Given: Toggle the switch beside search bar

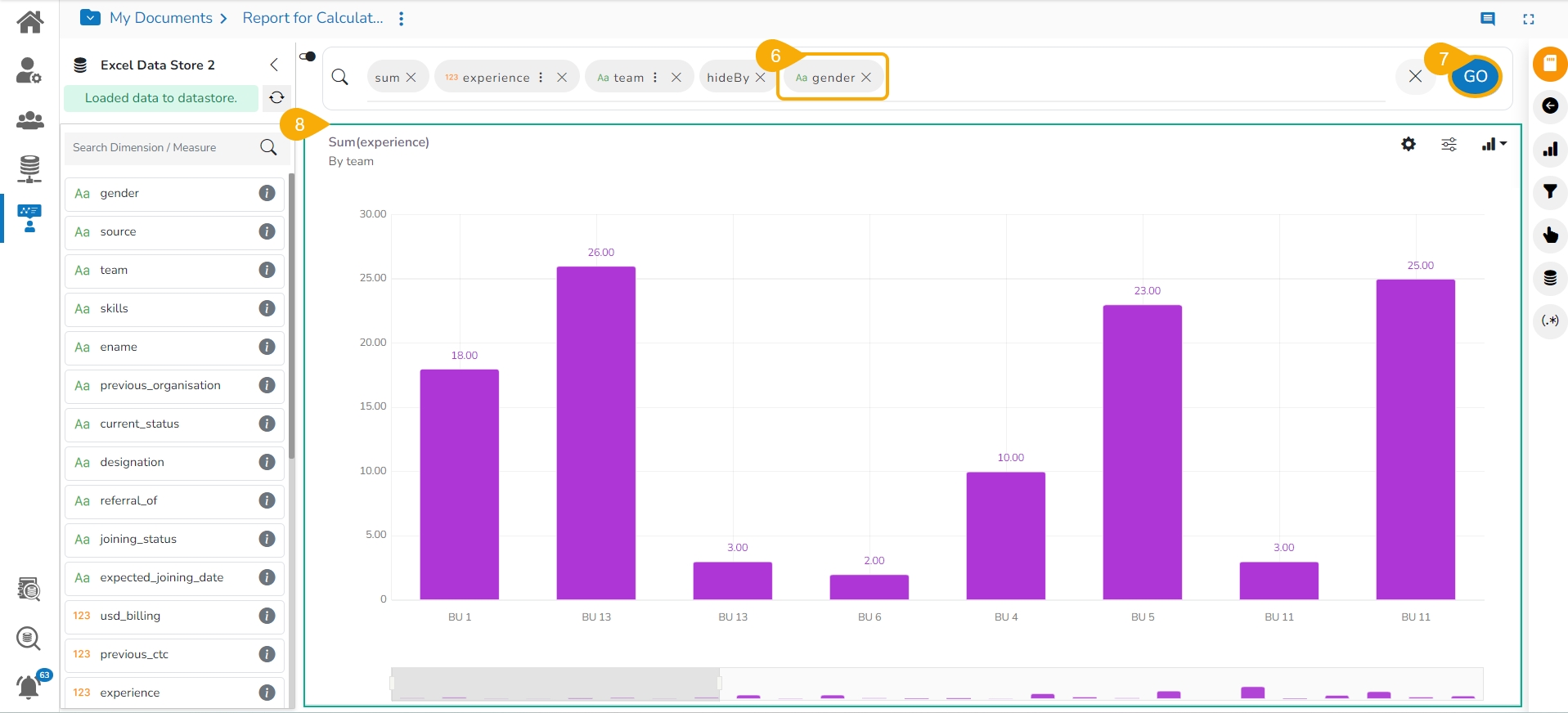Looking at the screenshot, I should 308,56.
